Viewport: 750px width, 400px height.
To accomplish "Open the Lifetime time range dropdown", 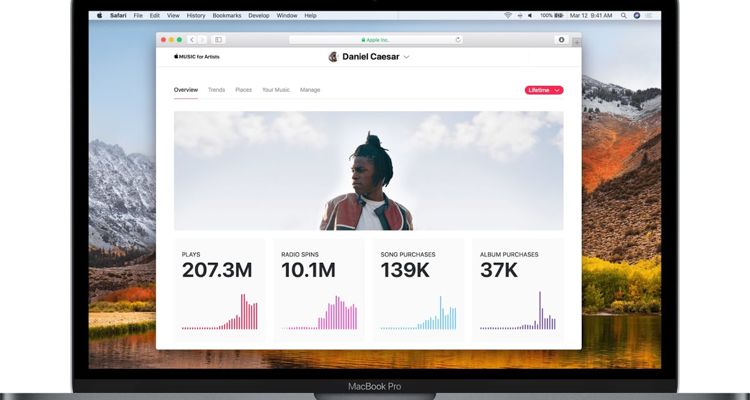I will point(544,90).
